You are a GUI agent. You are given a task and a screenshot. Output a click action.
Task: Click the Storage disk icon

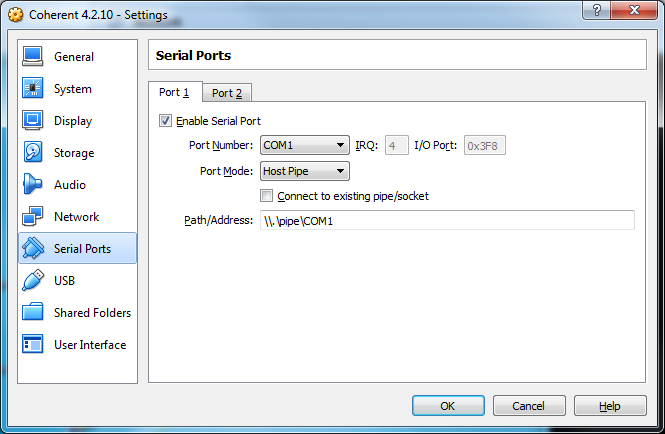33,153
